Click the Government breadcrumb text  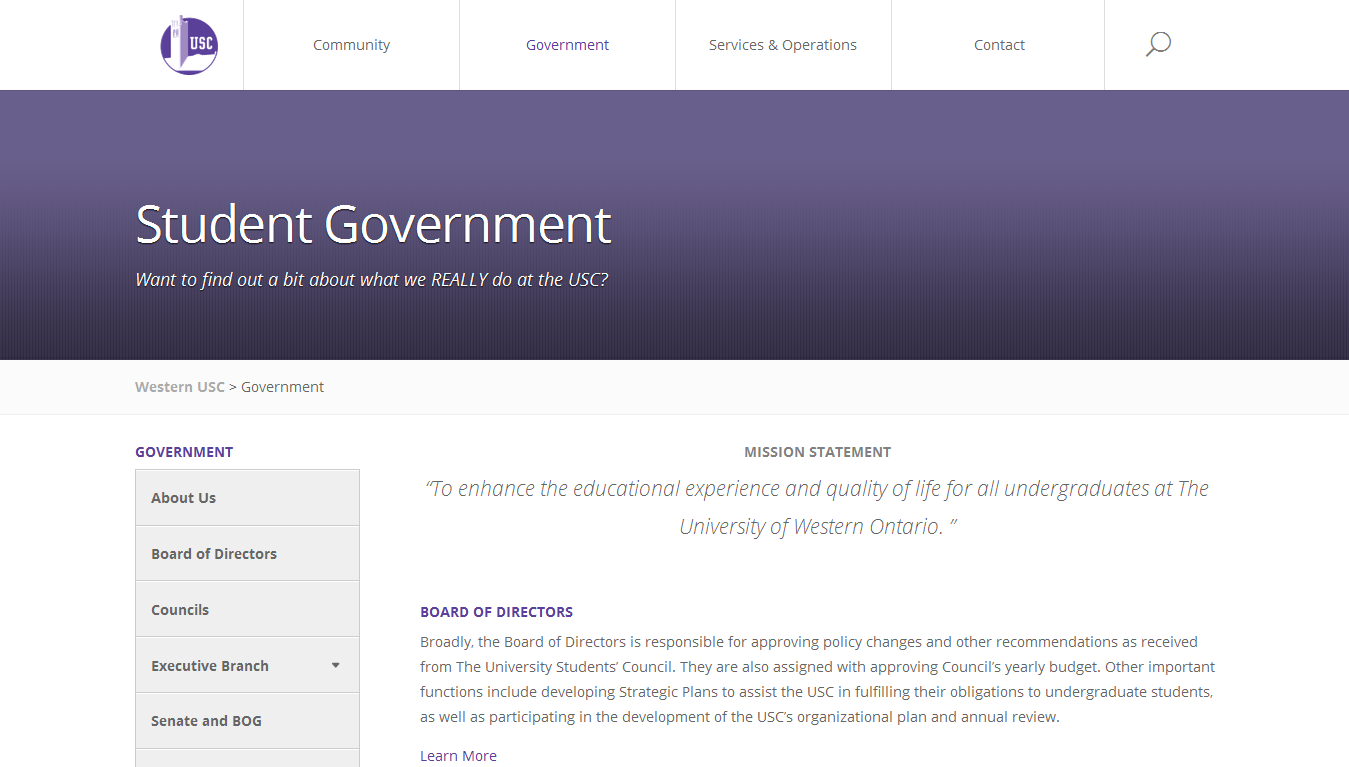(x=283, y=387)
